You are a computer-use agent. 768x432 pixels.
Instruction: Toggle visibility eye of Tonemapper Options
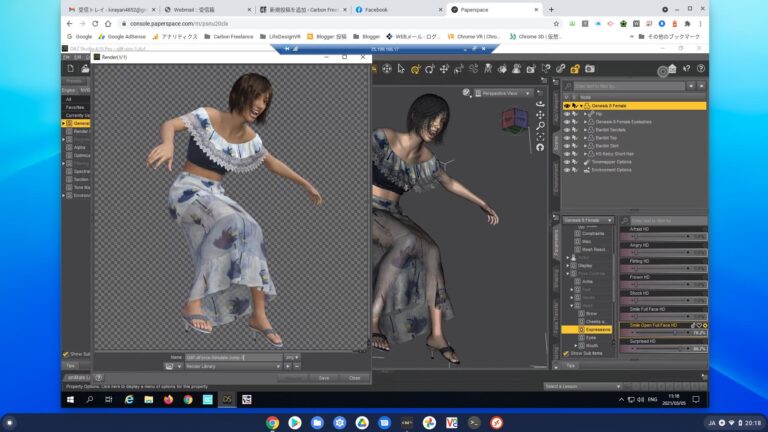567,162
